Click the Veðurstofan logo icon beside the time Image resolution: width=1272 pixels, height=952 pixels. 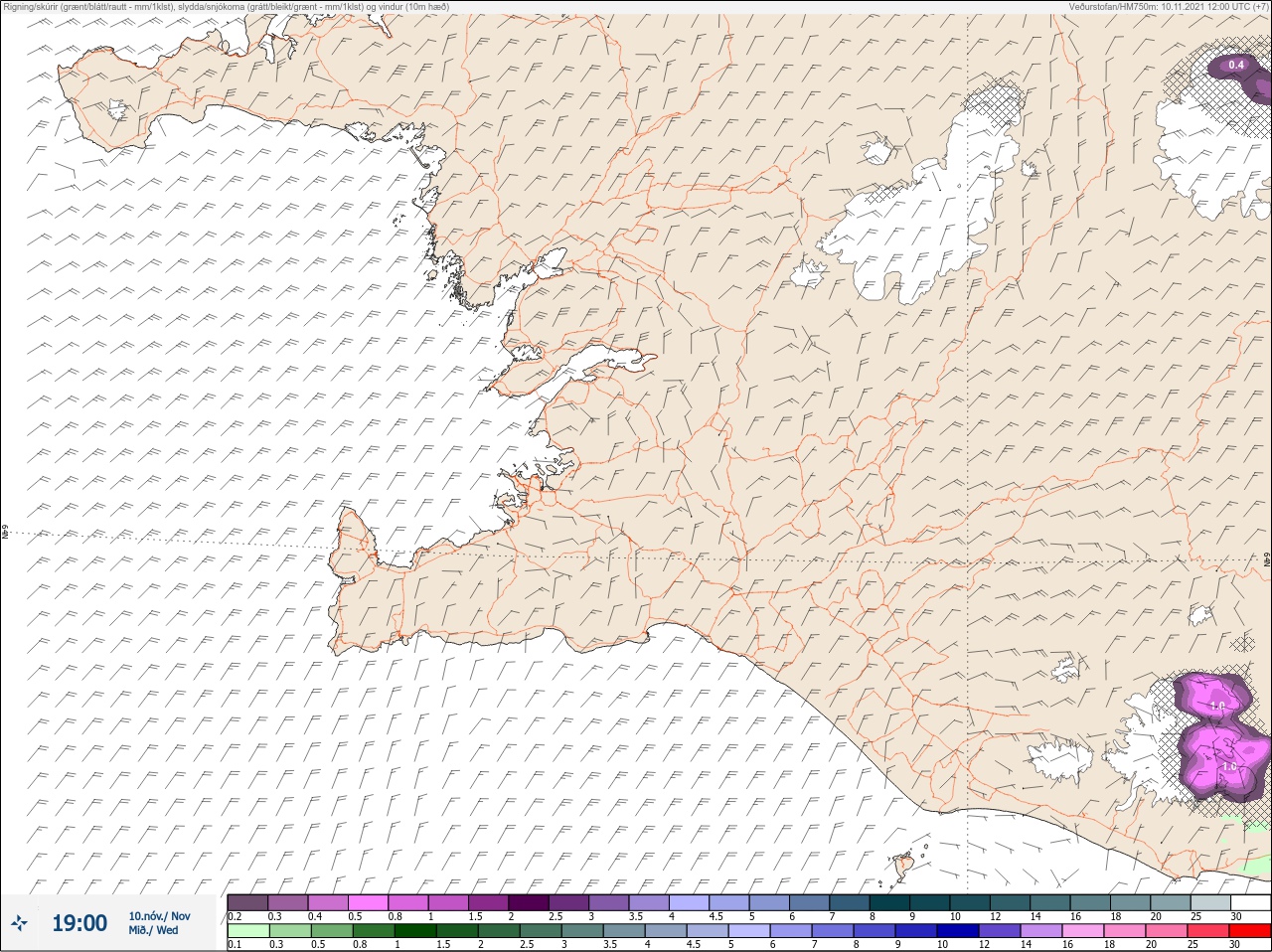coord(19,923)
